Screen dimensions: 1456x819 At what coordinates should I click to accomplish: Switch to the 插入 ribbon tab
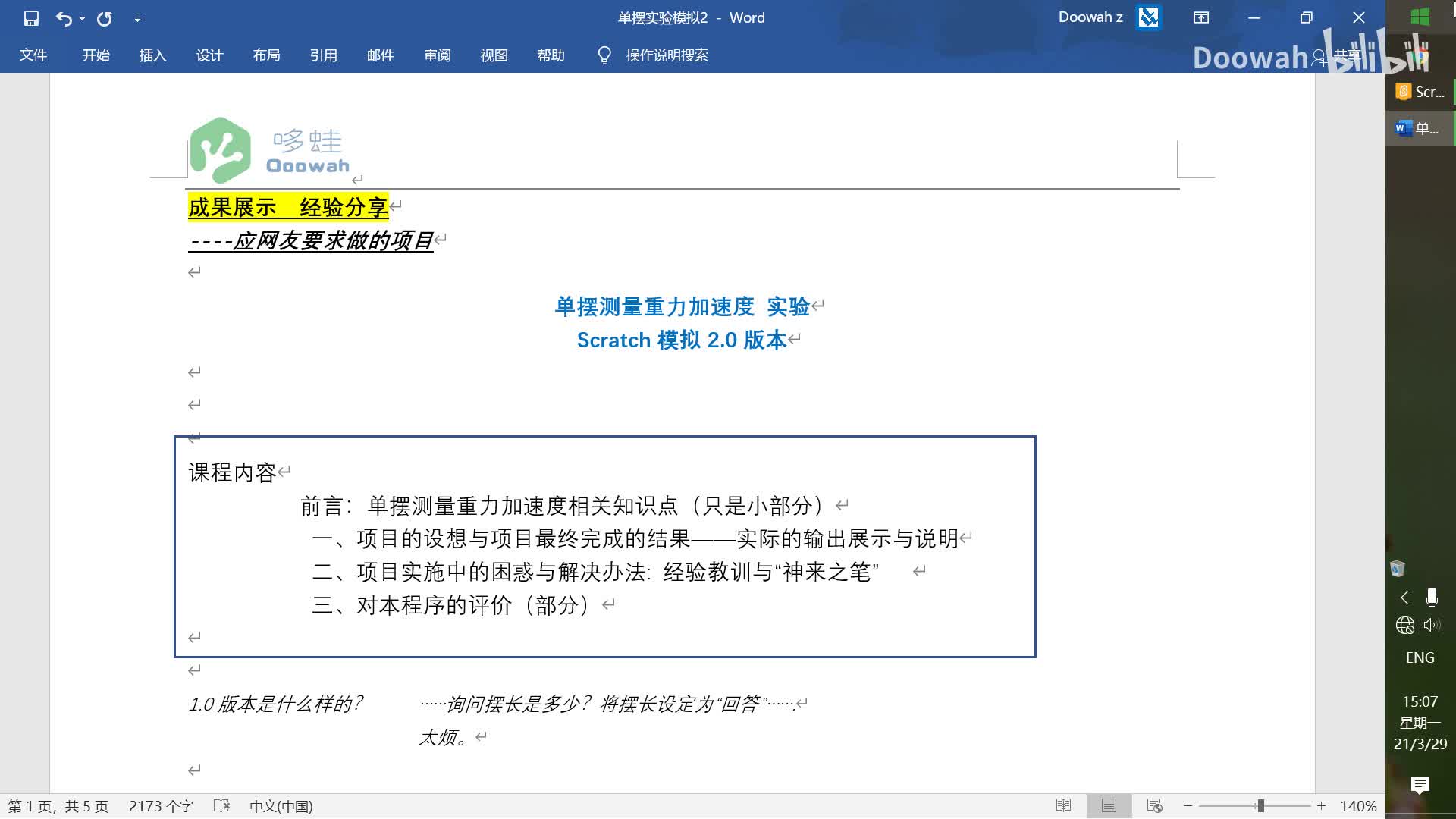coord(152,55)
